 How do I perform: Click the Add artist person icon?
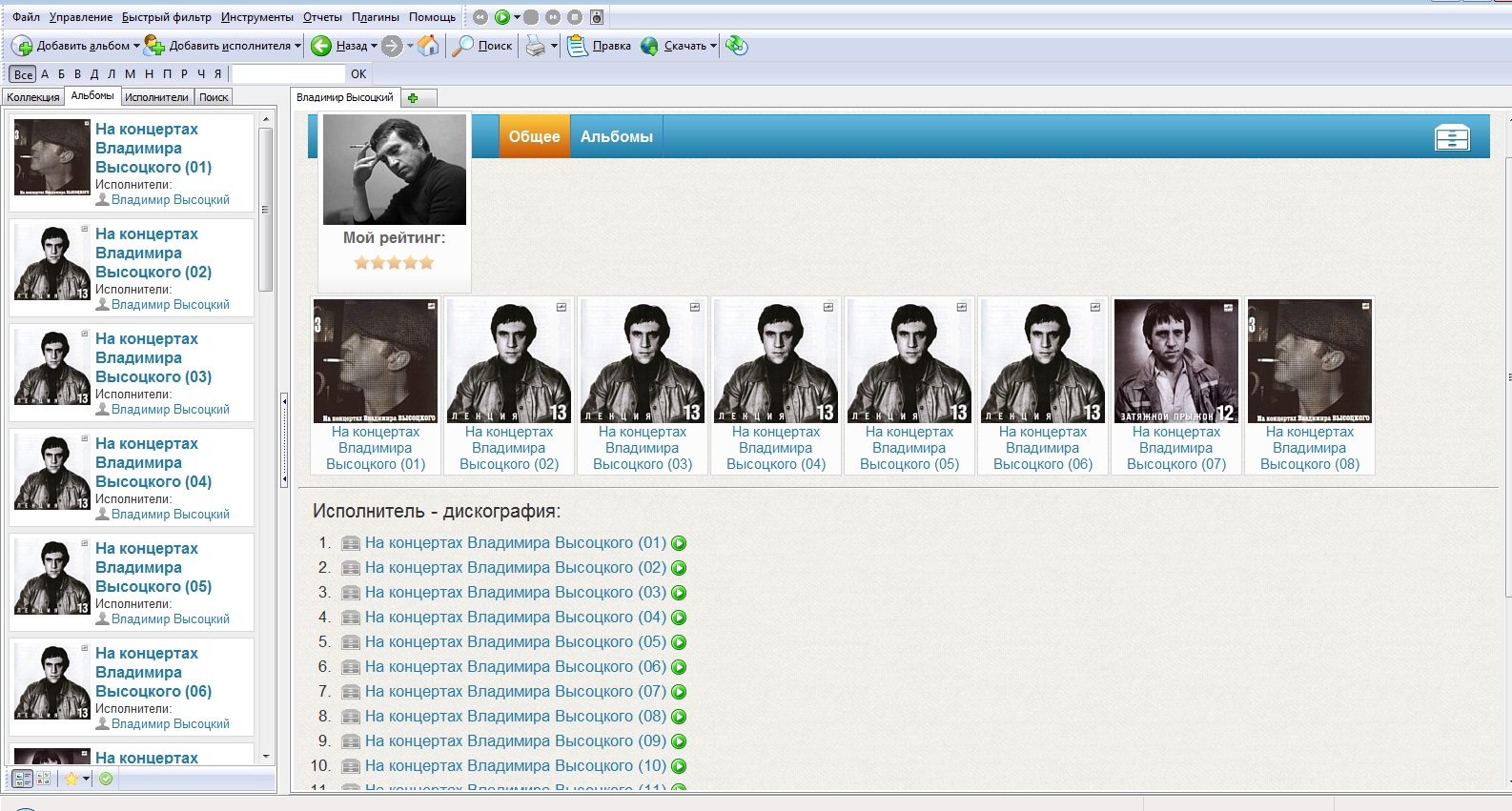click(154, 46)
